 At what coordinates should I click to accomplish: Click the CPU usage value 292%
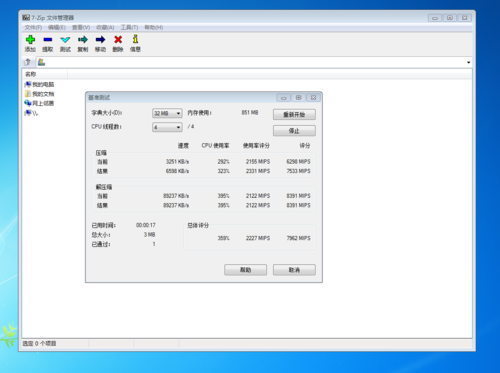223,162
